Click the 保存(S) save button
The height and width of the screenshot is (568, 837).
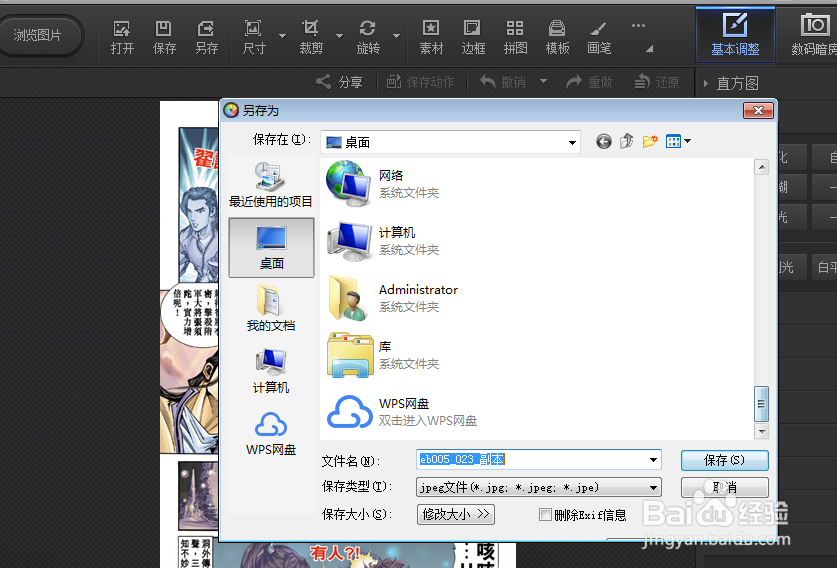tap(724, 460)
